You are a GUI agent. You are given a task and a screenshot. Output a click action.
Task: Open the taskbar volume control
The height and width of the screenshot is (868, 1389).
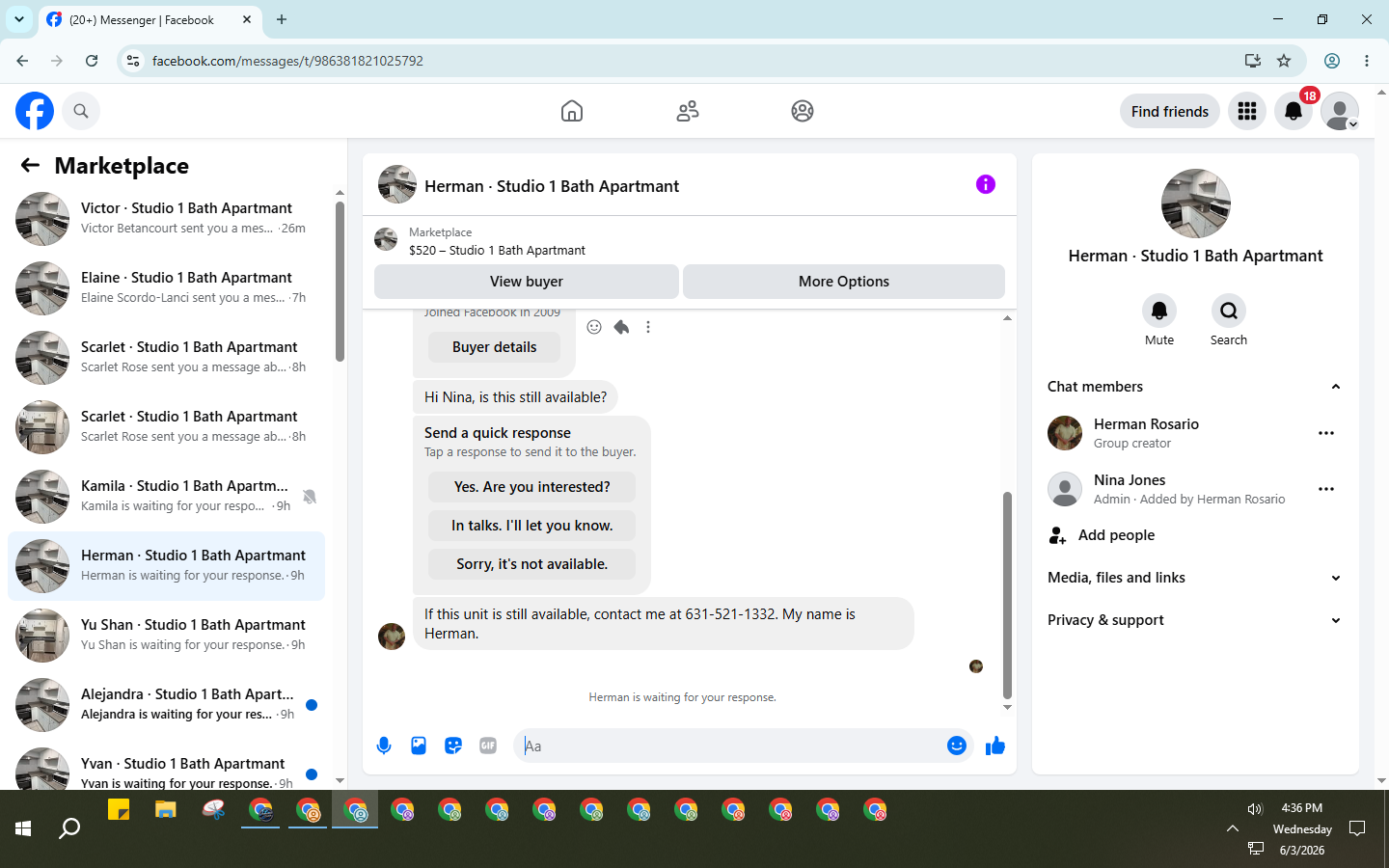pos(1255,809)
